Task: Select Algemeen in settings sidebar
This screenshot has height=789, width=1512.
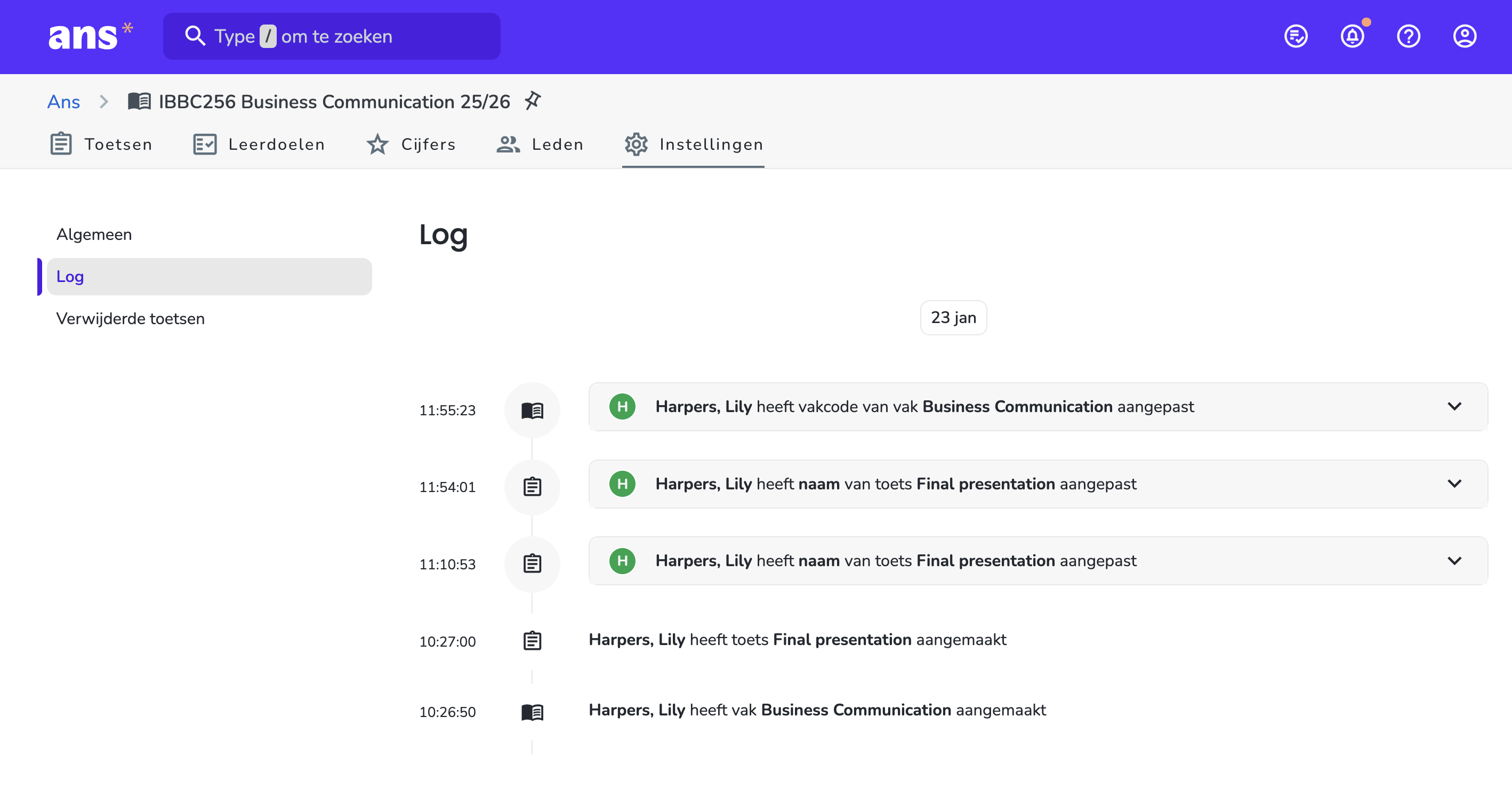Action: [x=209, y=234]
